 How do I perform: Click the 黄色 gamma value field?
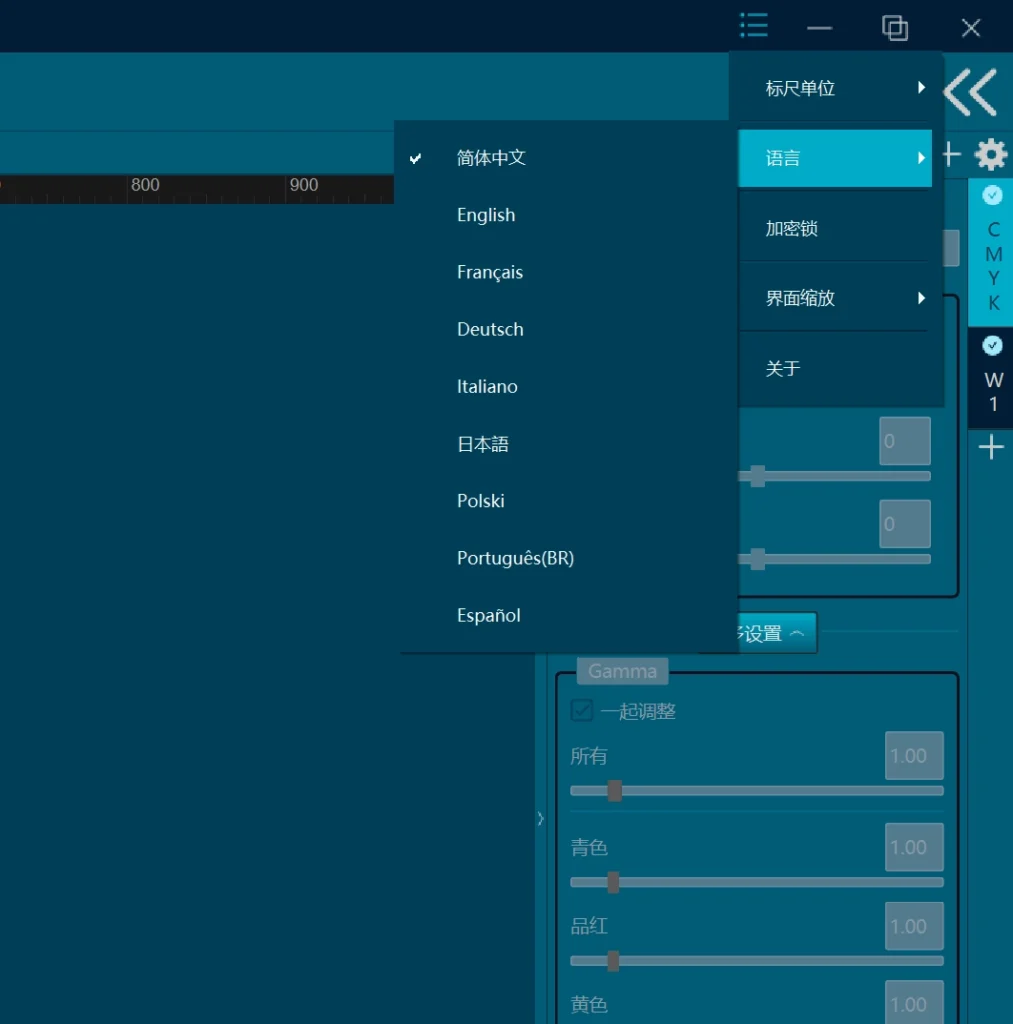pos(914,1002)
